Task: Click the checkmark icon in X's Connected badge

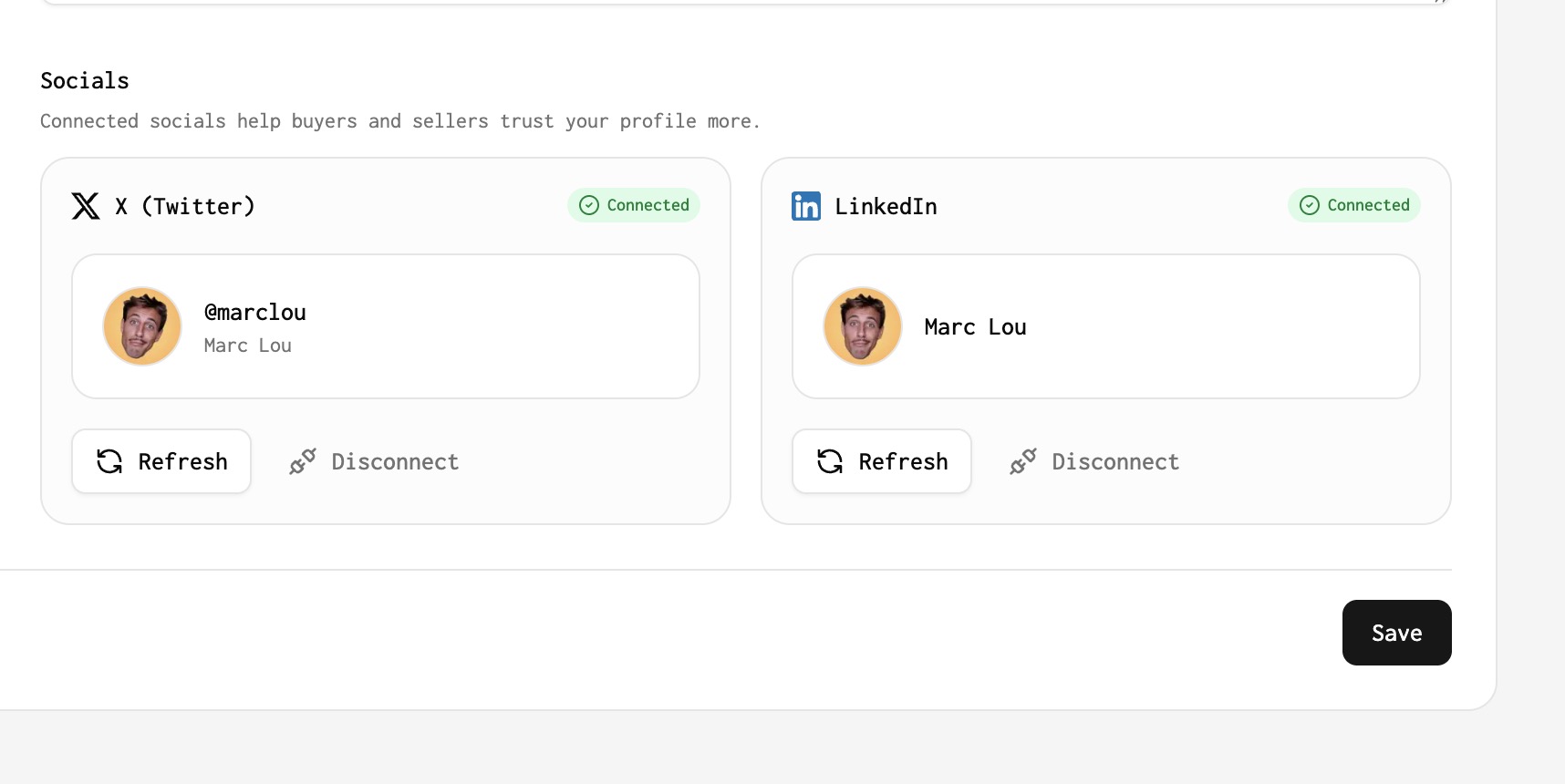Action: point(589,205)
